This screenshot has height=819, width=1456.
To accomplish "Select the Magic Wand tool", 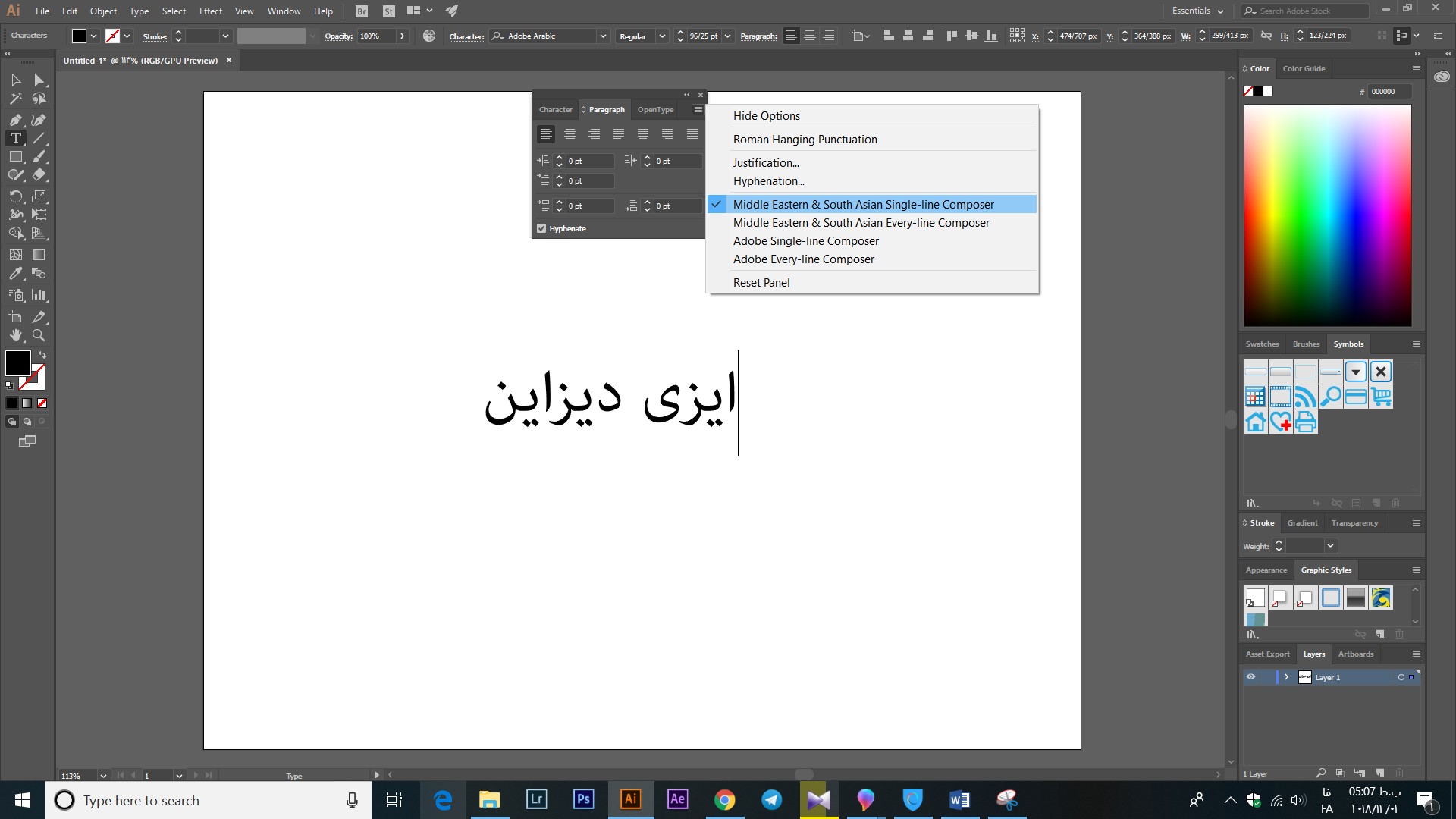I will click(15, 99).
